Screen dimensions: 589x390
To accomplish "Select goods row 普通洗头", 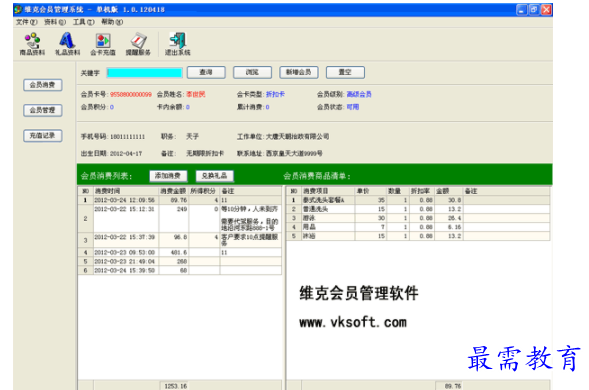I will [x=418, y=209].
